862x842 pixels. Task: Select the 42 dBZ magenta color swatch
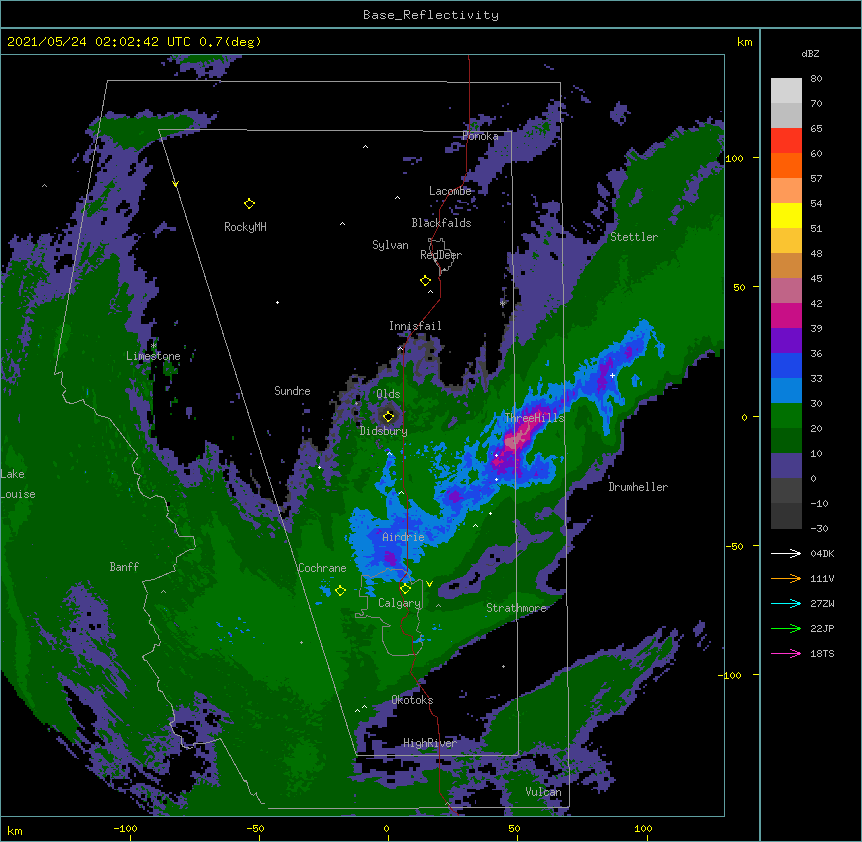[786, 315]
